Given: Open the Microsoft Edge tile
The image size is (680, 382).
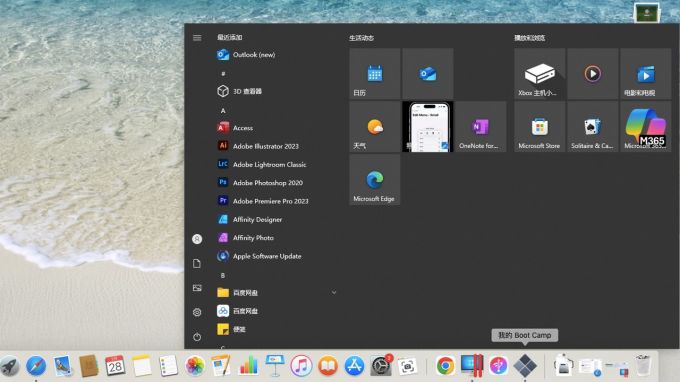Looking at the screenshot, I should click(x=375, y=180).
